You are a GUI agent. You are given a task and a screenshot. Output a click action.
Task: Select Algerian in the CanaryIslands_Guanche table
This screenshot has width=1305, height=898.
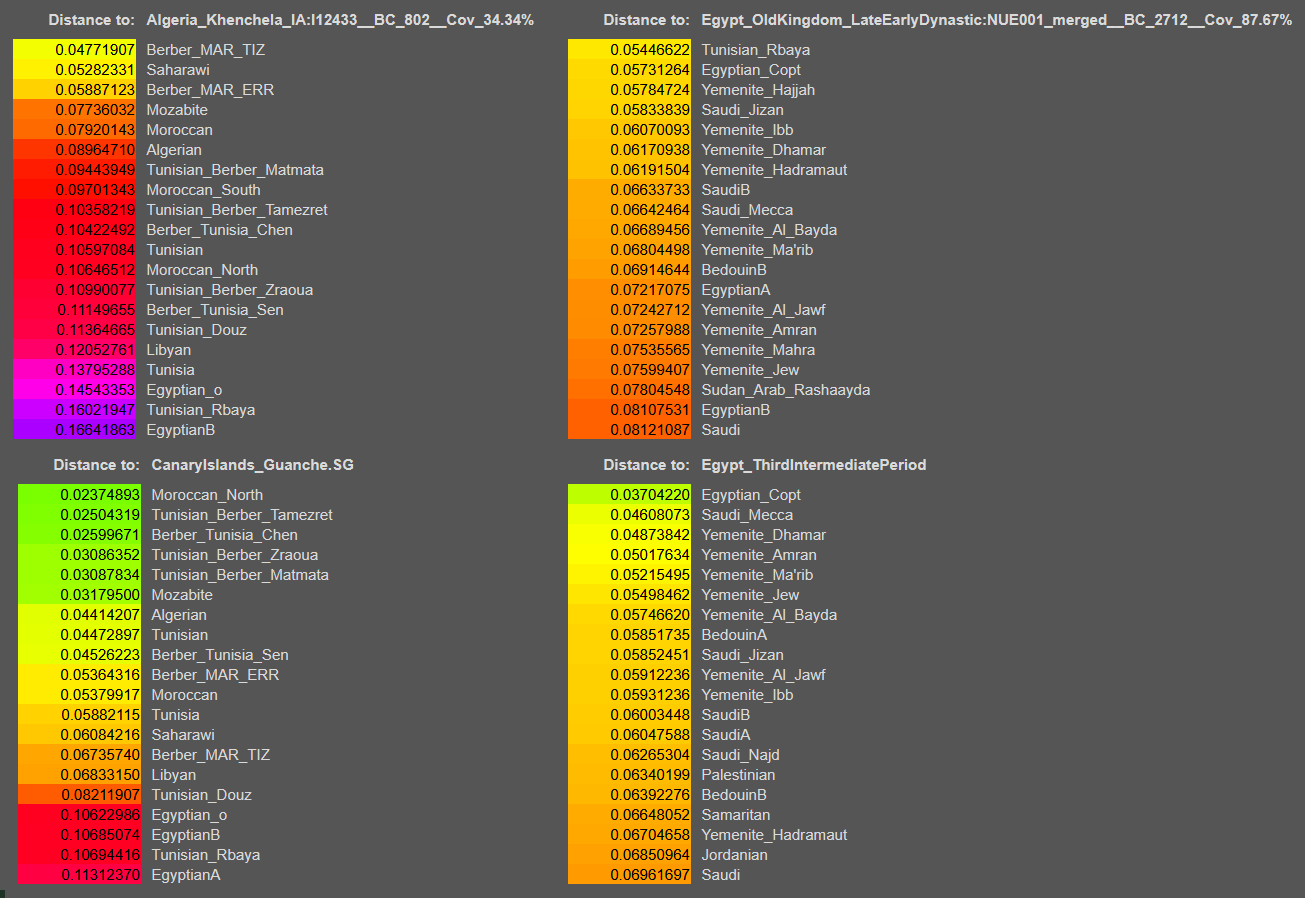click(179, 615)
